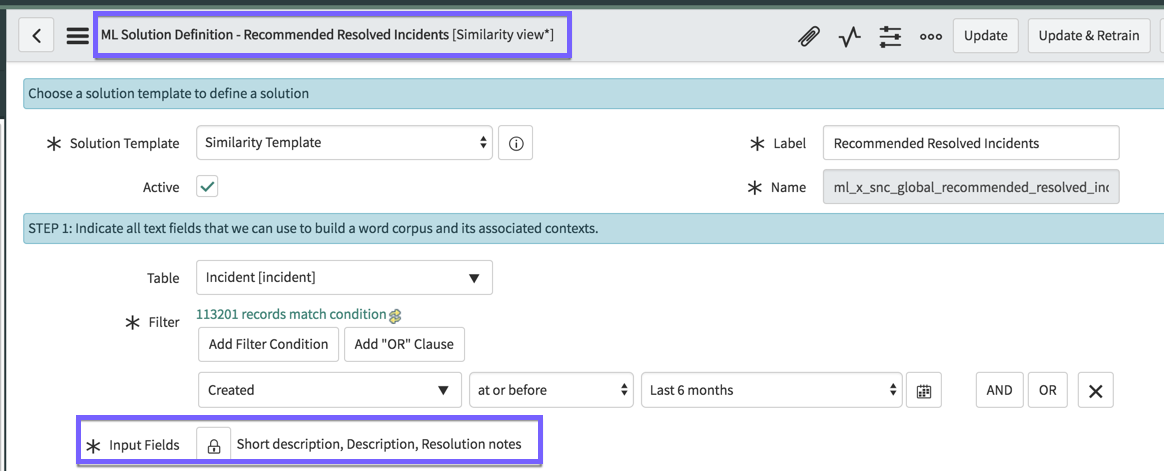Open 113201 records match condition link
Screen dimensions: 1164x471
click(291, 314)
